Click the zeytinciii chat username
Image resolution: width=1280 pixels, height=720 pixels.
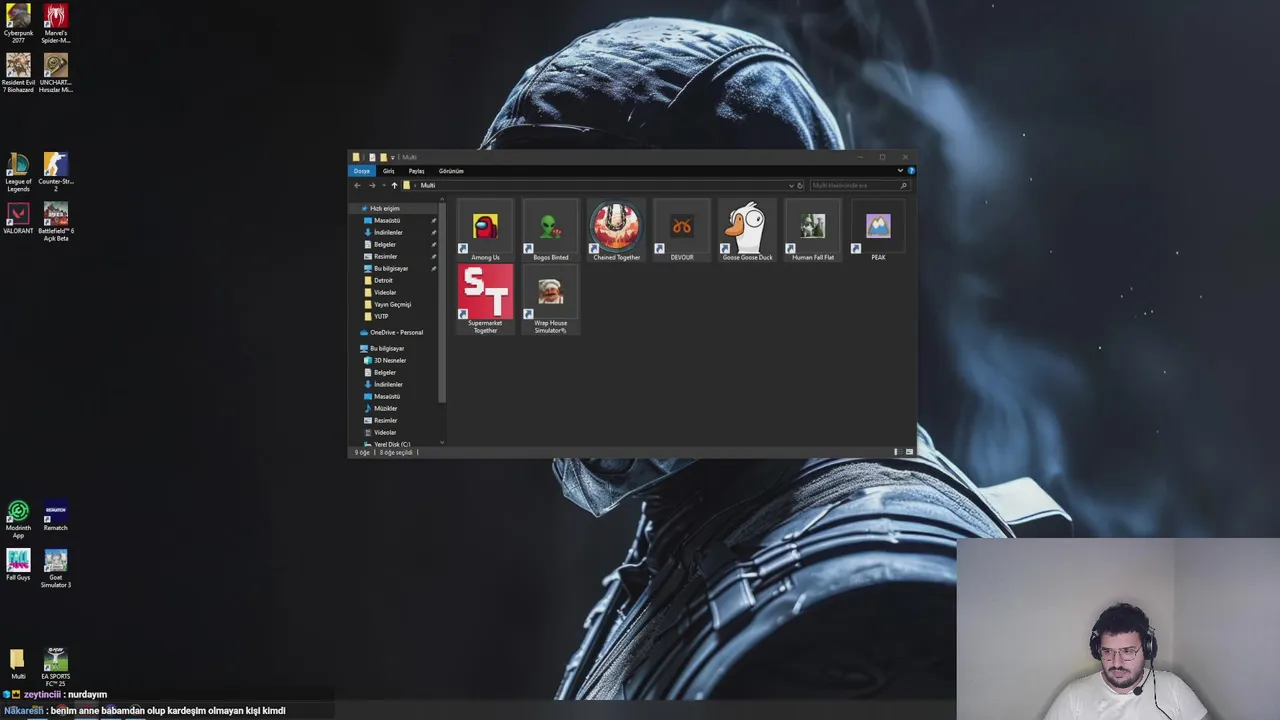coord(43,694)
